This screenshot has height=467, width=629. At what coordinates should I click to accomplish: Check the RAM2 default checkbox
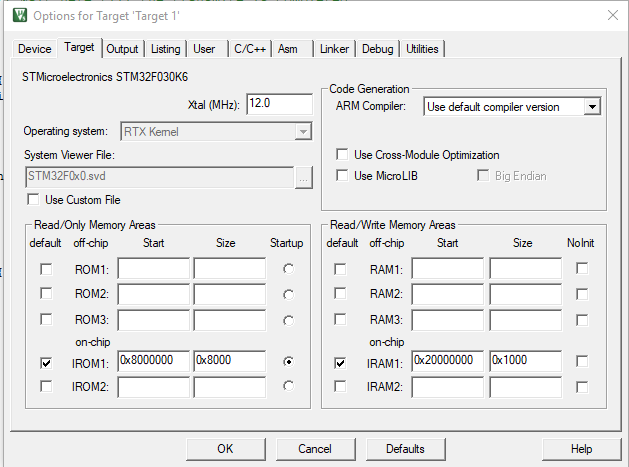point(340,293)
